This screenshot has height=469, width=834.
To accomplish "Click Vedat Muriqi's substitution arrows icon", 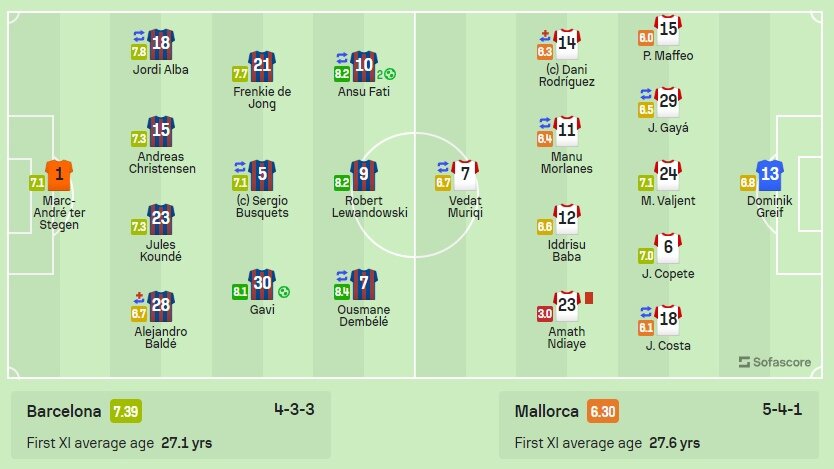I will [443, 167].
